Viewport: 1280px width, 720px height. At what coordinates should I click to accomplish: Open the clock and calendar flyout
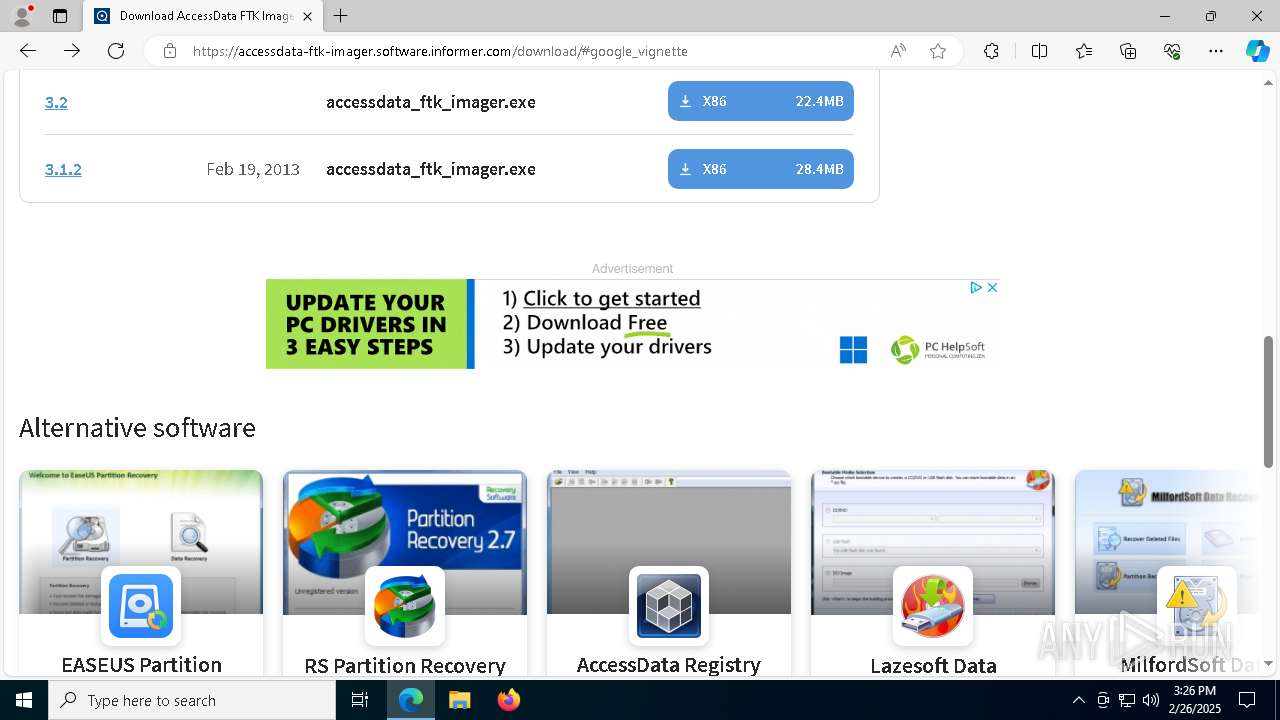pyautogui.click(x=1195, y=700)
